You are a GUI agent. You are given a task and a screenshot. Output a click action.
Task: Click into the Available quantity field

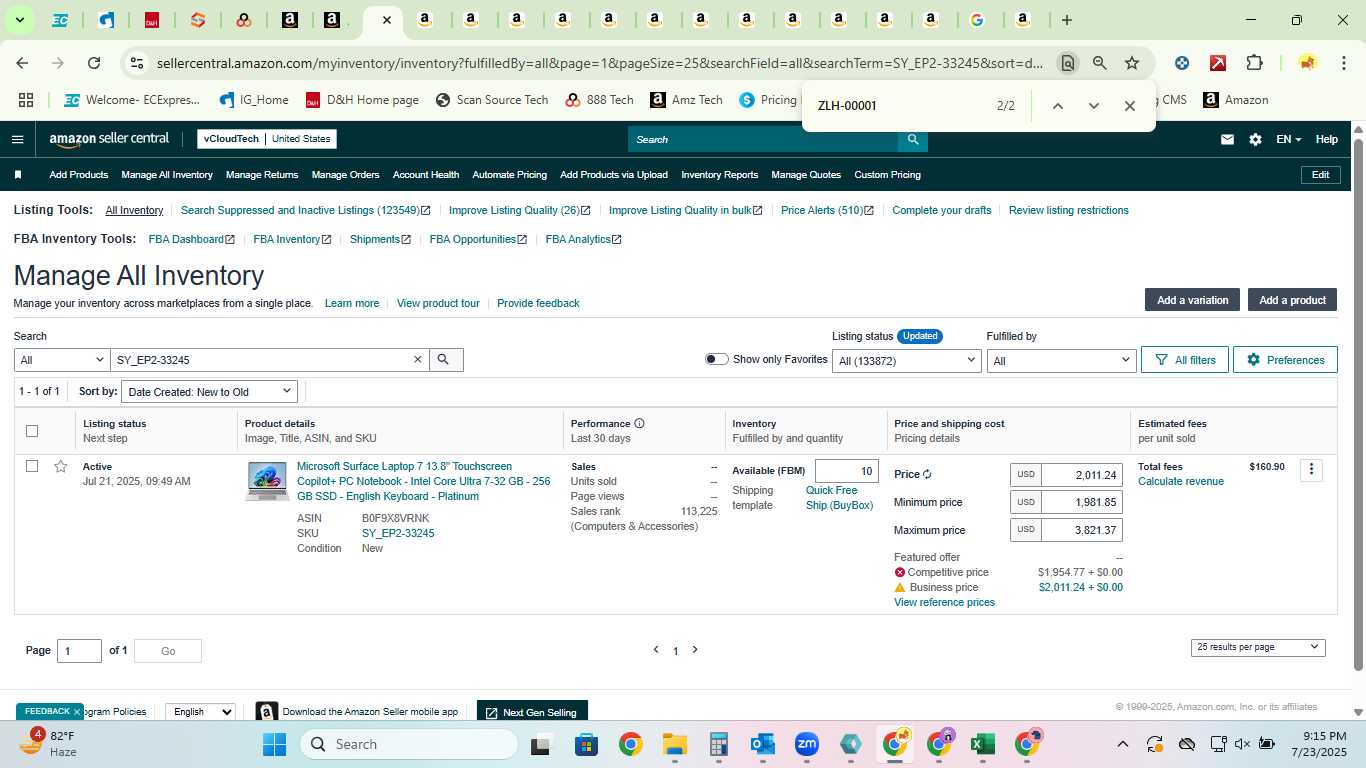846,471
